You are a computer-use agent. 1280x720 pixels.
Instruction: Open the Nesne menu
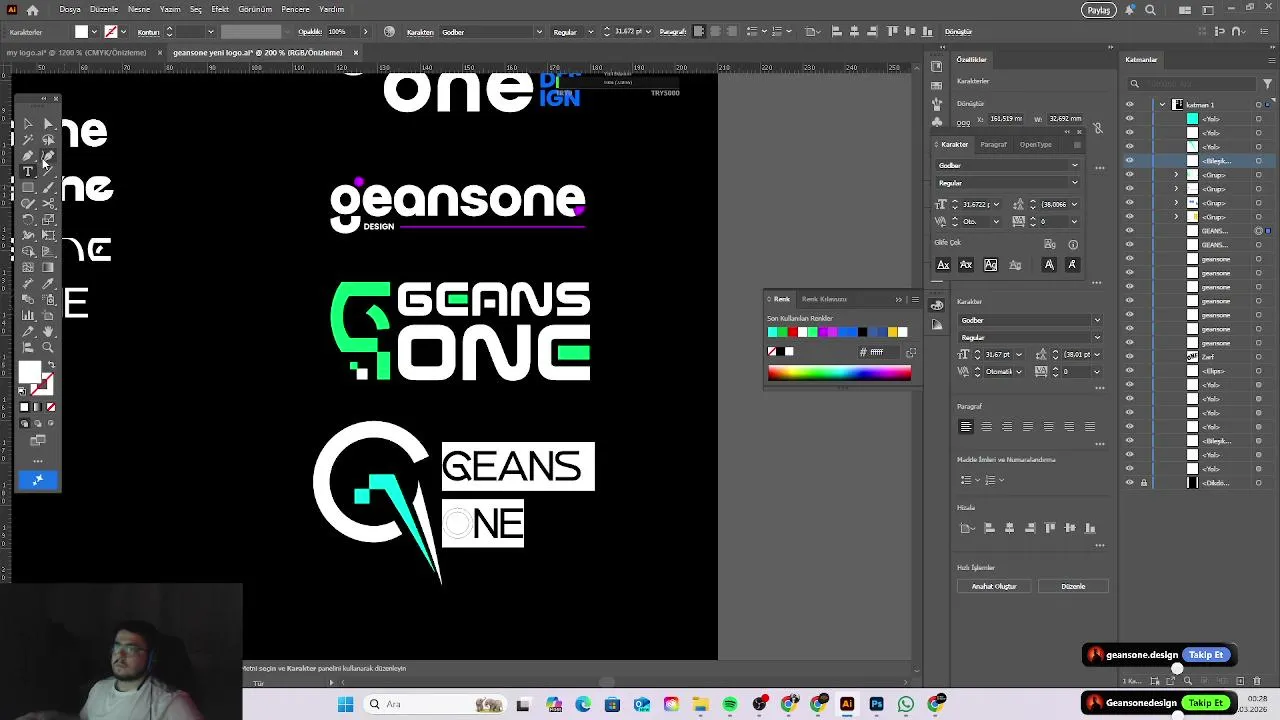click(139, 9)
